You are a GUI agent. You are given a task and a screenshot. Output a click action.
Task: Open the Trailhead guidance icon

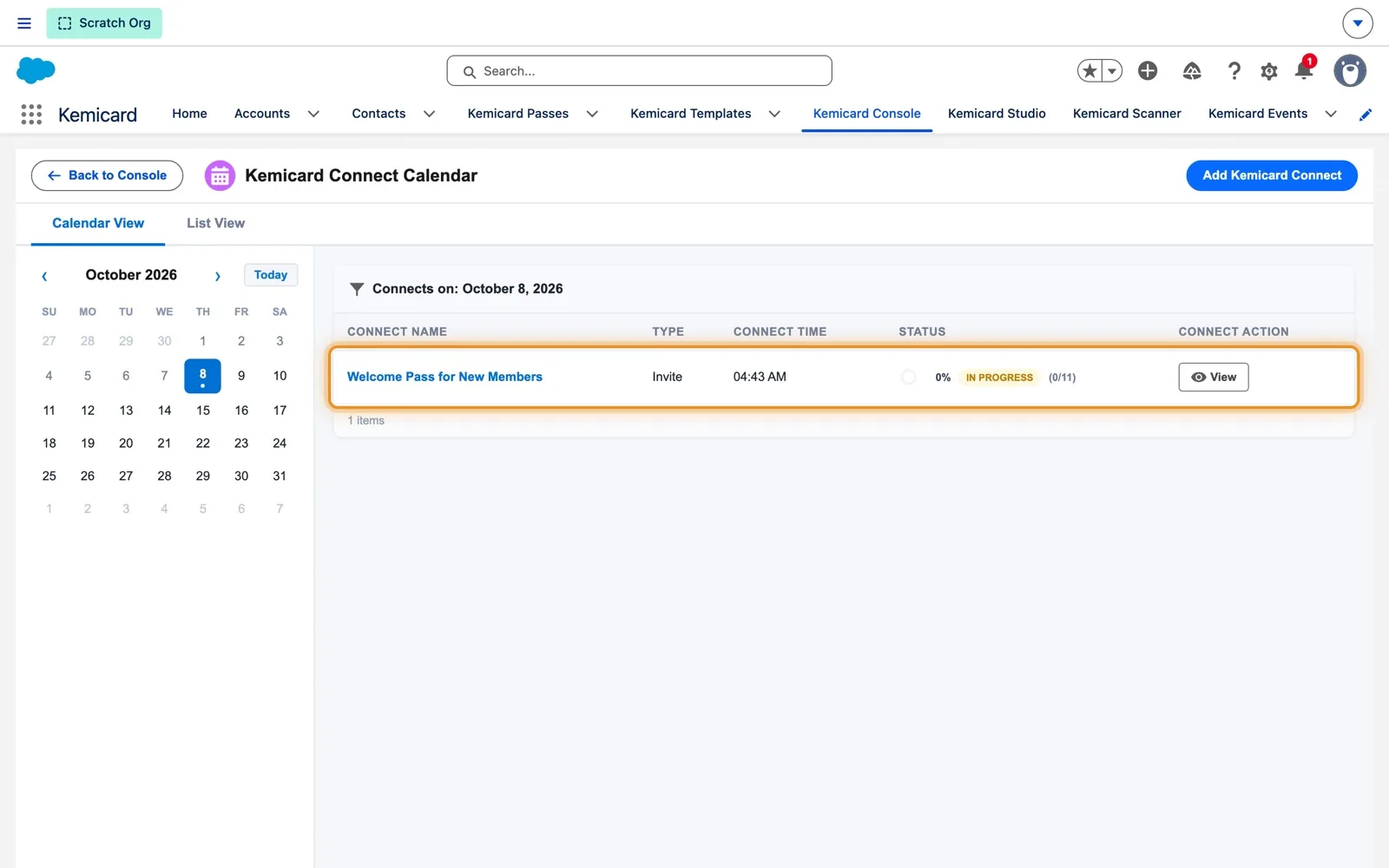point(1192,71)
